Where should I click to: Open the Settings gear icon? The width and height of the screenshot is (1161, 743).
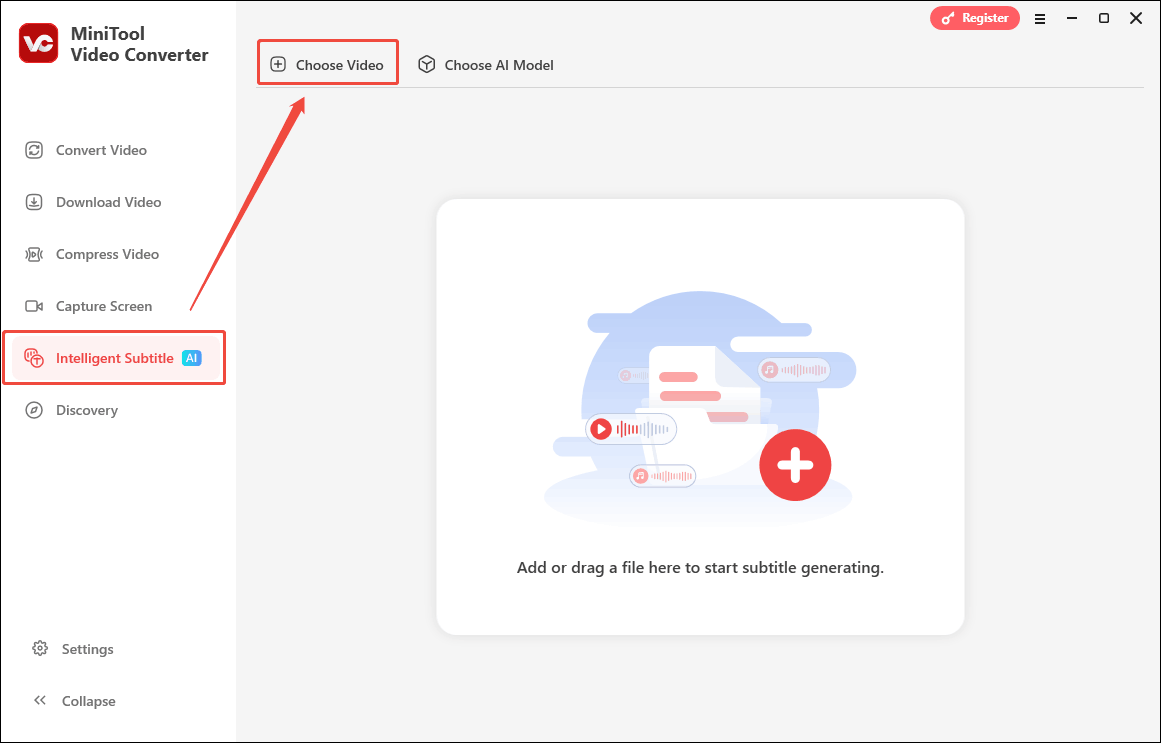coord(41,648)
